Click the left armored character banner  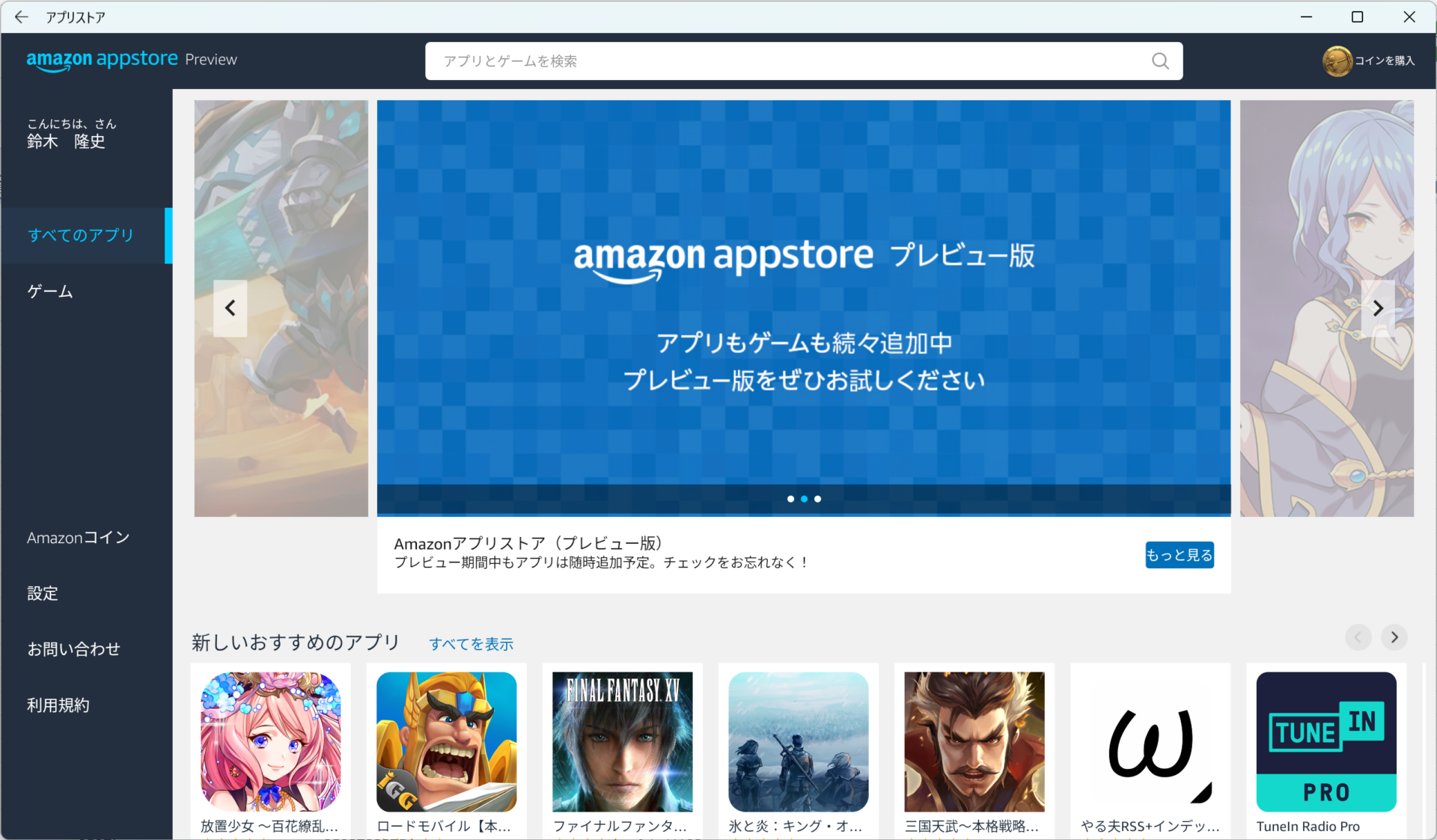point(281,308)
